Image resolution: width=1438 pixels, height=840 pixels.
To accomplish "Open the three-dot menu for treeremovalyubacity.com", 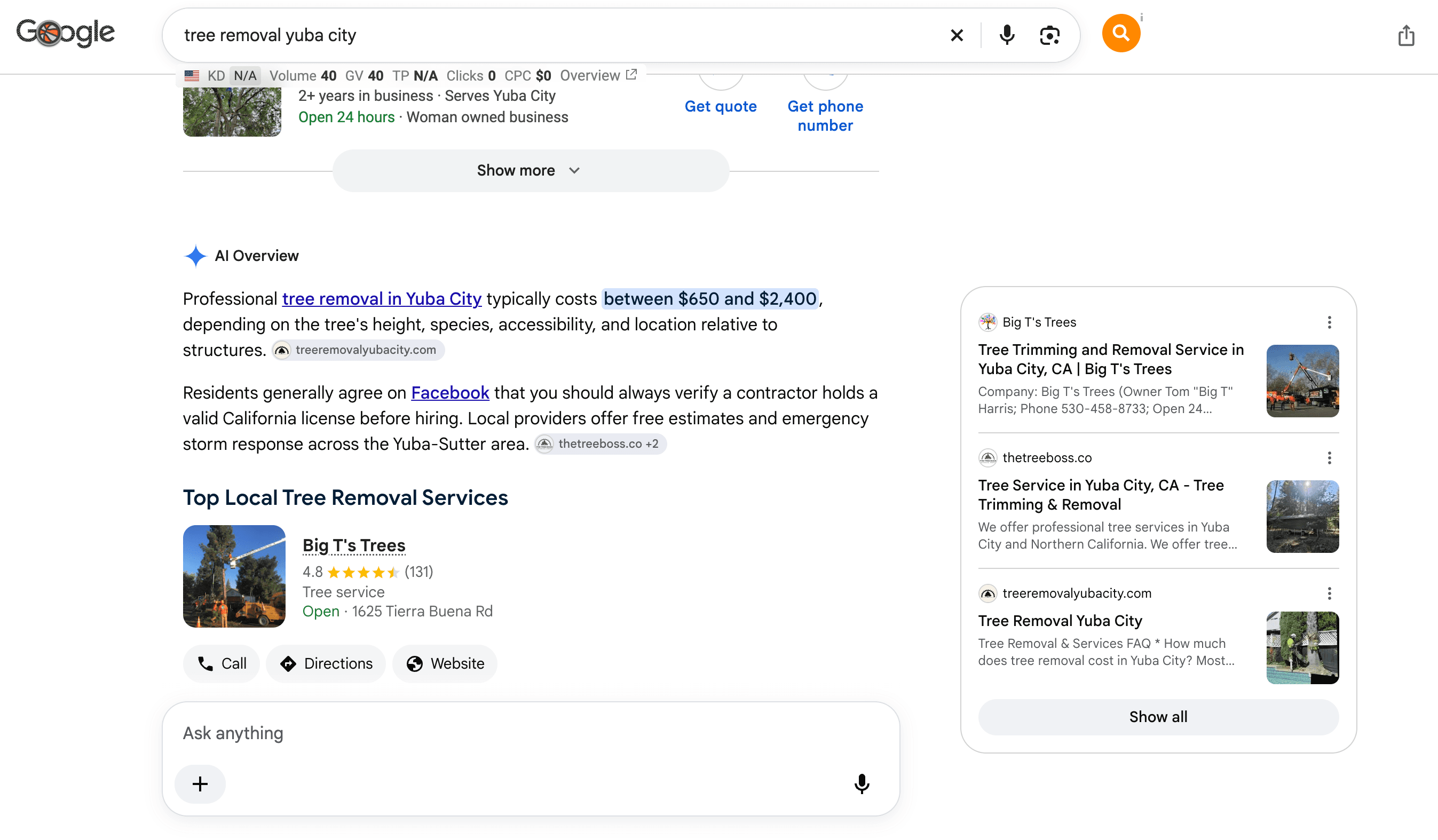I will [1329, 593].
